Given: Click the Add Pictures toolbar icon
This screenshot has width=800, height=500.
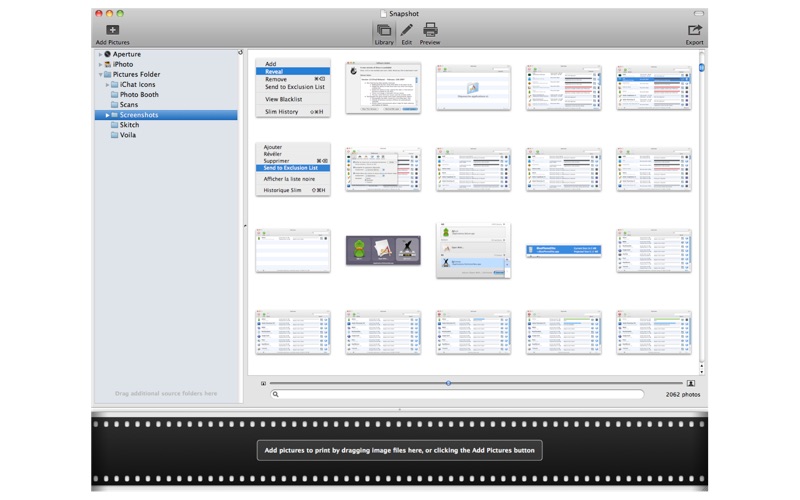Looking at the screenshot, I should 112,30.
